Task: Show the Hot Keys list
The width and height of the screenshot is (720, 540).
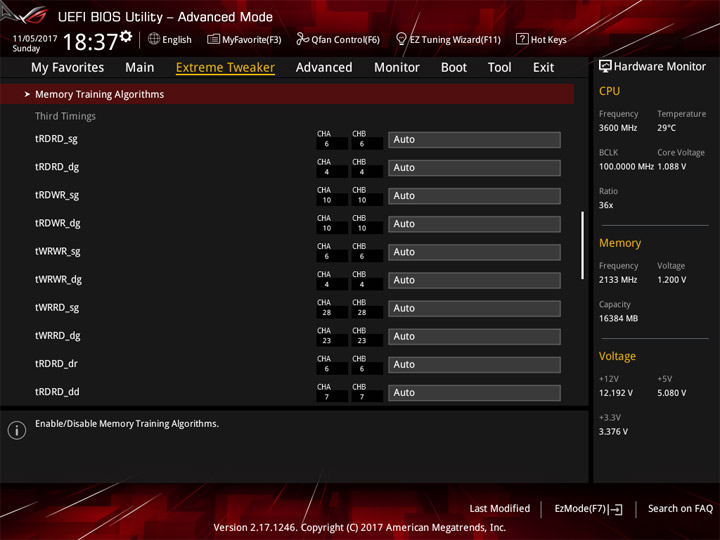Action: point(549,39)
